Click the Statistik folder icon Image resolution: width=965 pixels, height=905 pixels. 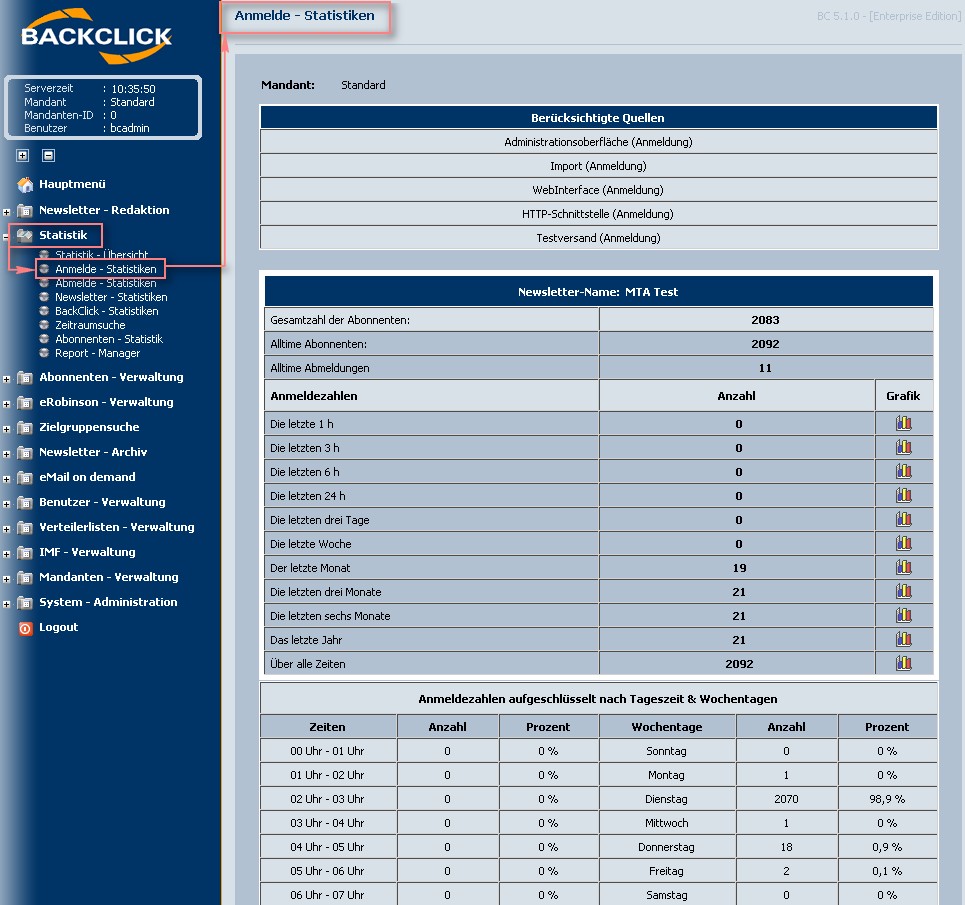tap(25, 235)
